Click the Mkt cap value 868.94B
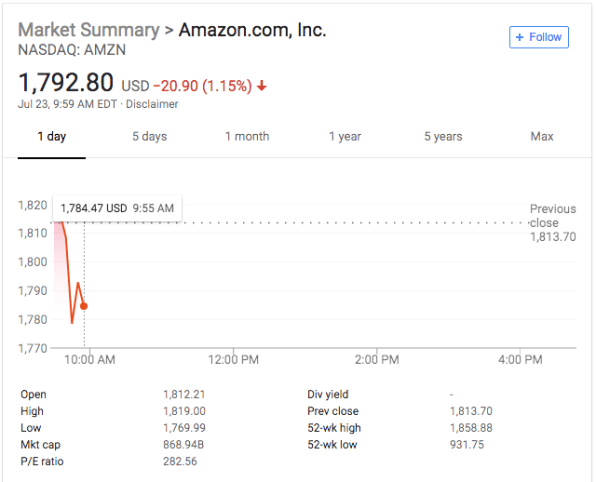The image size is (596, 482). click(x=184, y=445)
